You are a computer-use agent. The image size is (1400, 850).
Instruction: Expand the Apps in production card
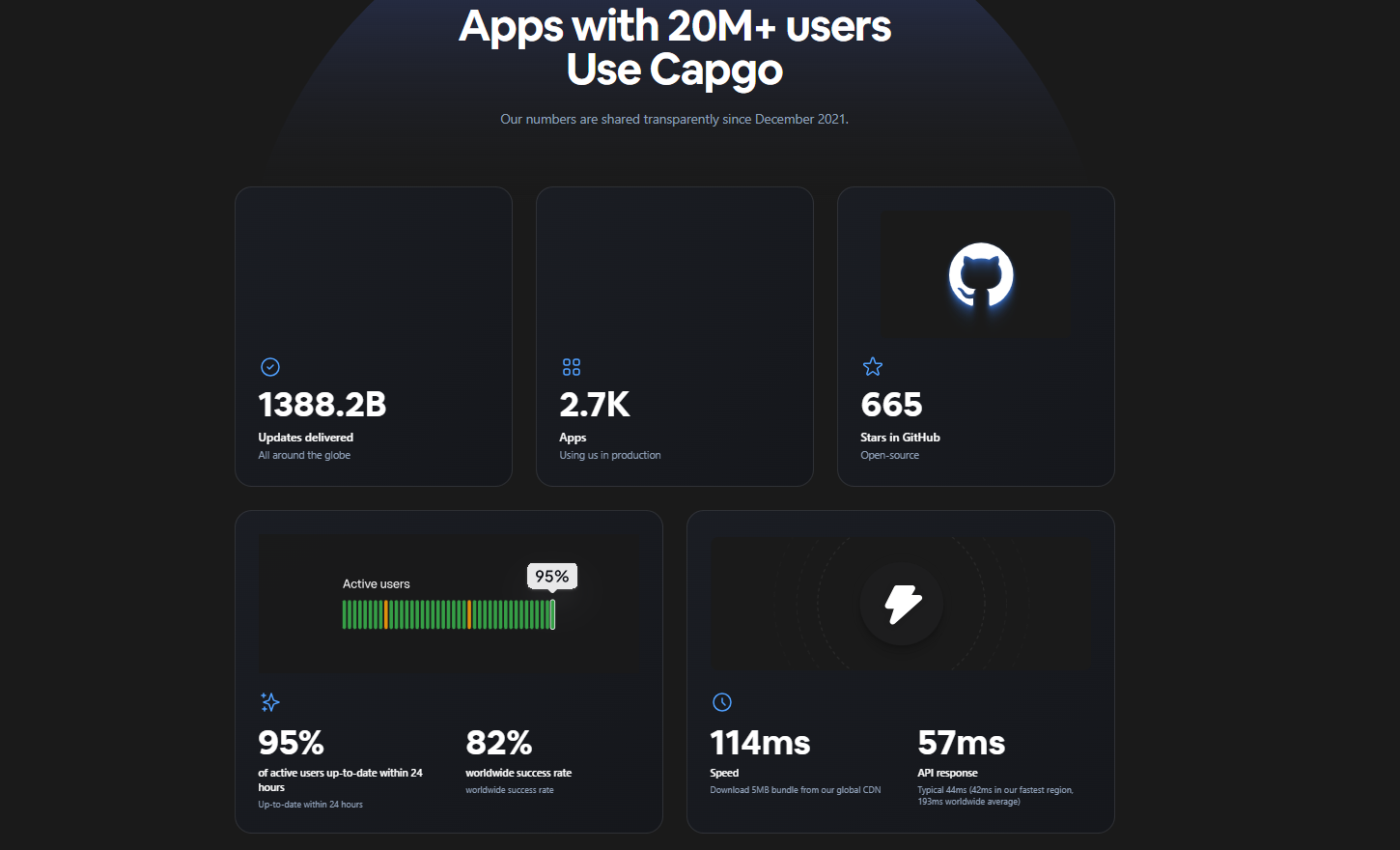tap(674, 336)
